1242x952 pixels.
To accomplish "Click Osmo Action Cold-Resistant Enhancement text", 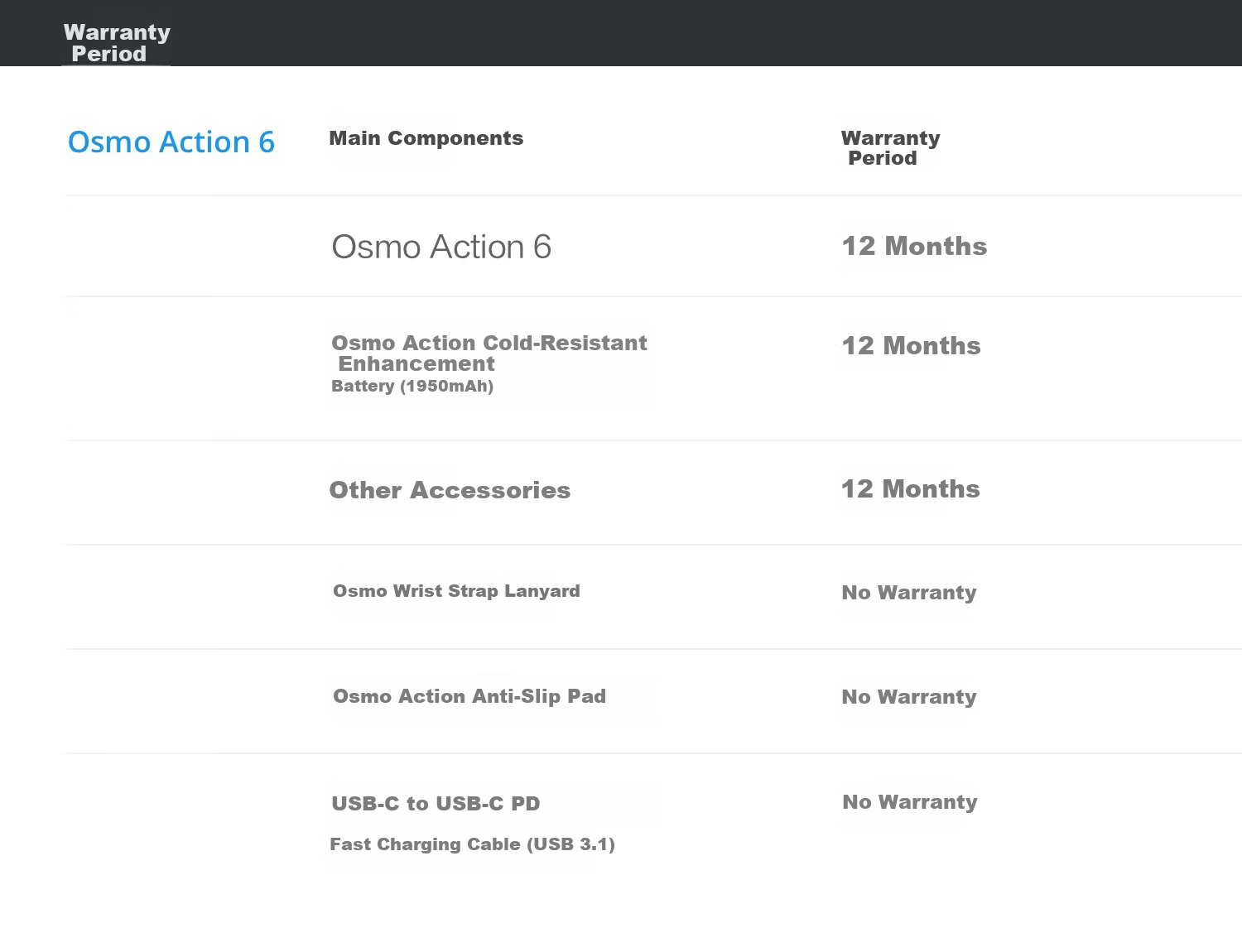I will (x=489, y=353).
